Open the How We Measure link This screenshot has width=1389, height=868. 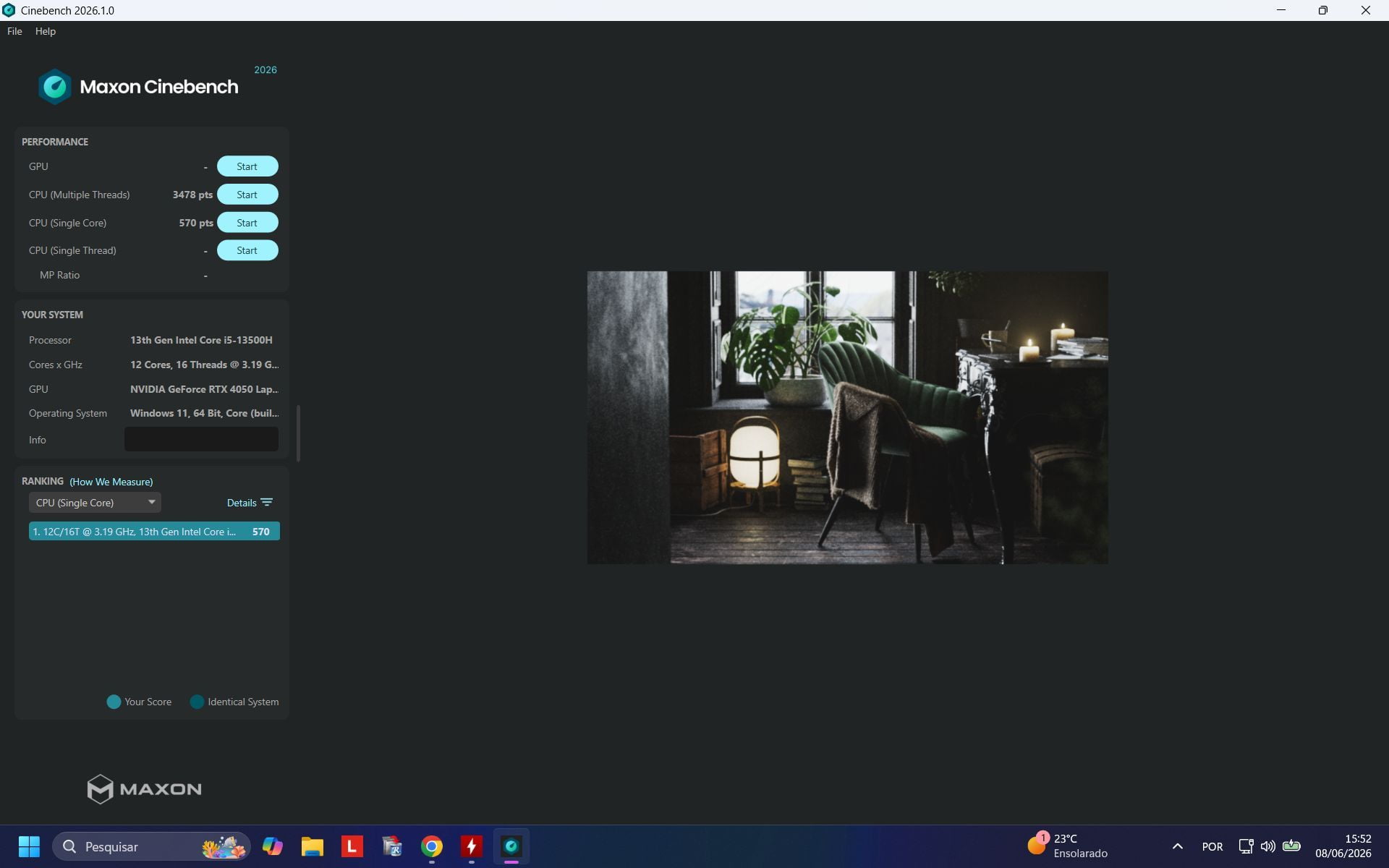click(x=111, y=482)
